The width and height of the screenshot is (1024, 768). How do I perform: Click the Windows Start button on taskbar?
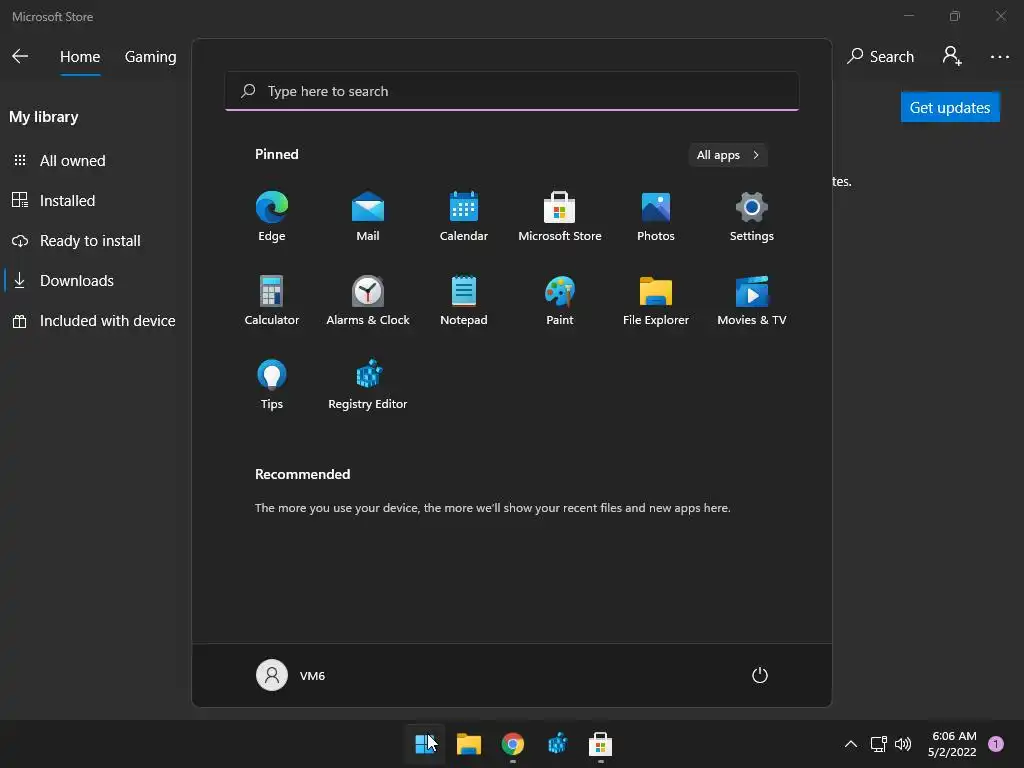click(425, 744)
